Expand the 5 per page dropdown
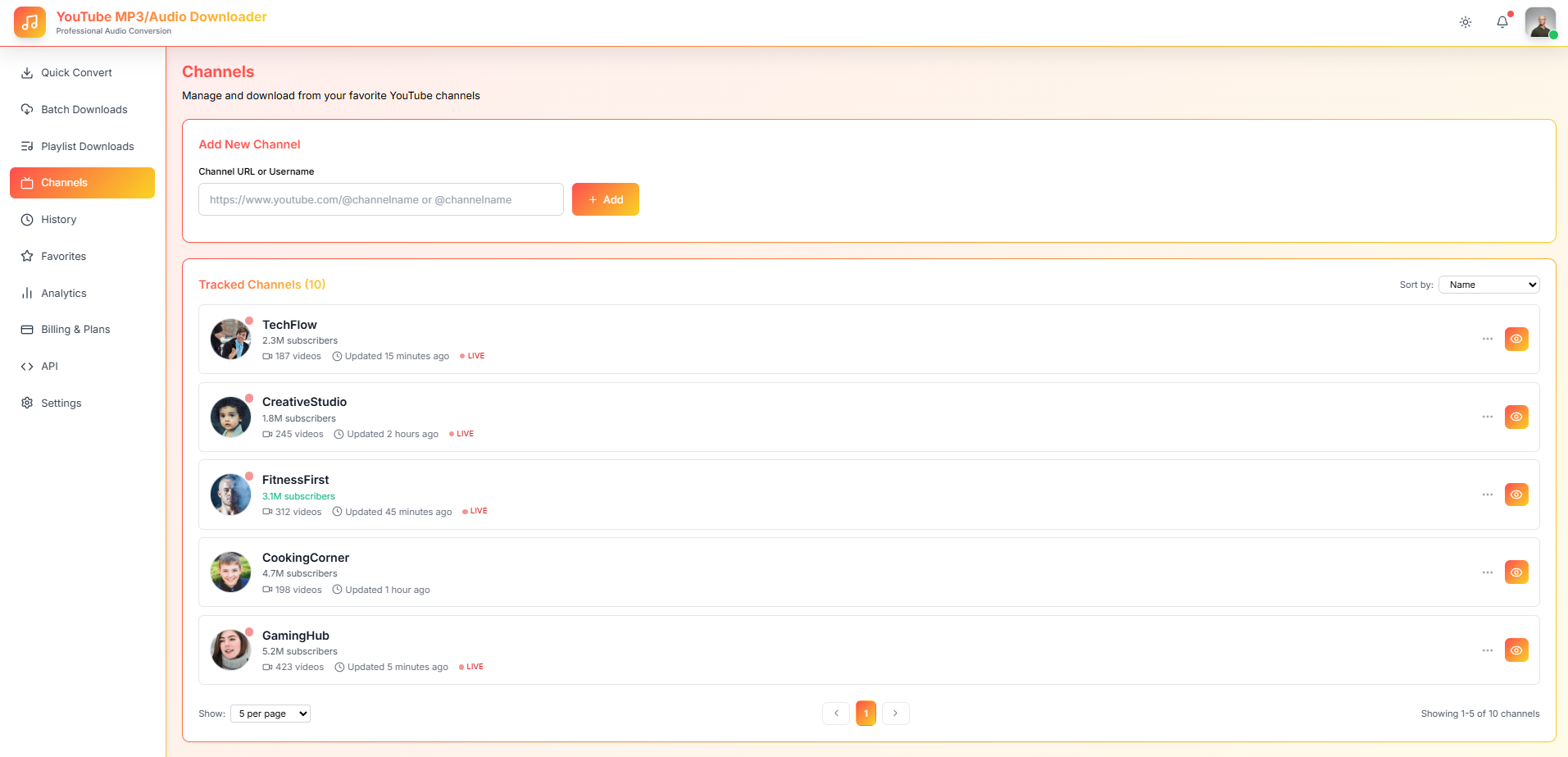This screenshot has width=1568, height=757. 270,714
